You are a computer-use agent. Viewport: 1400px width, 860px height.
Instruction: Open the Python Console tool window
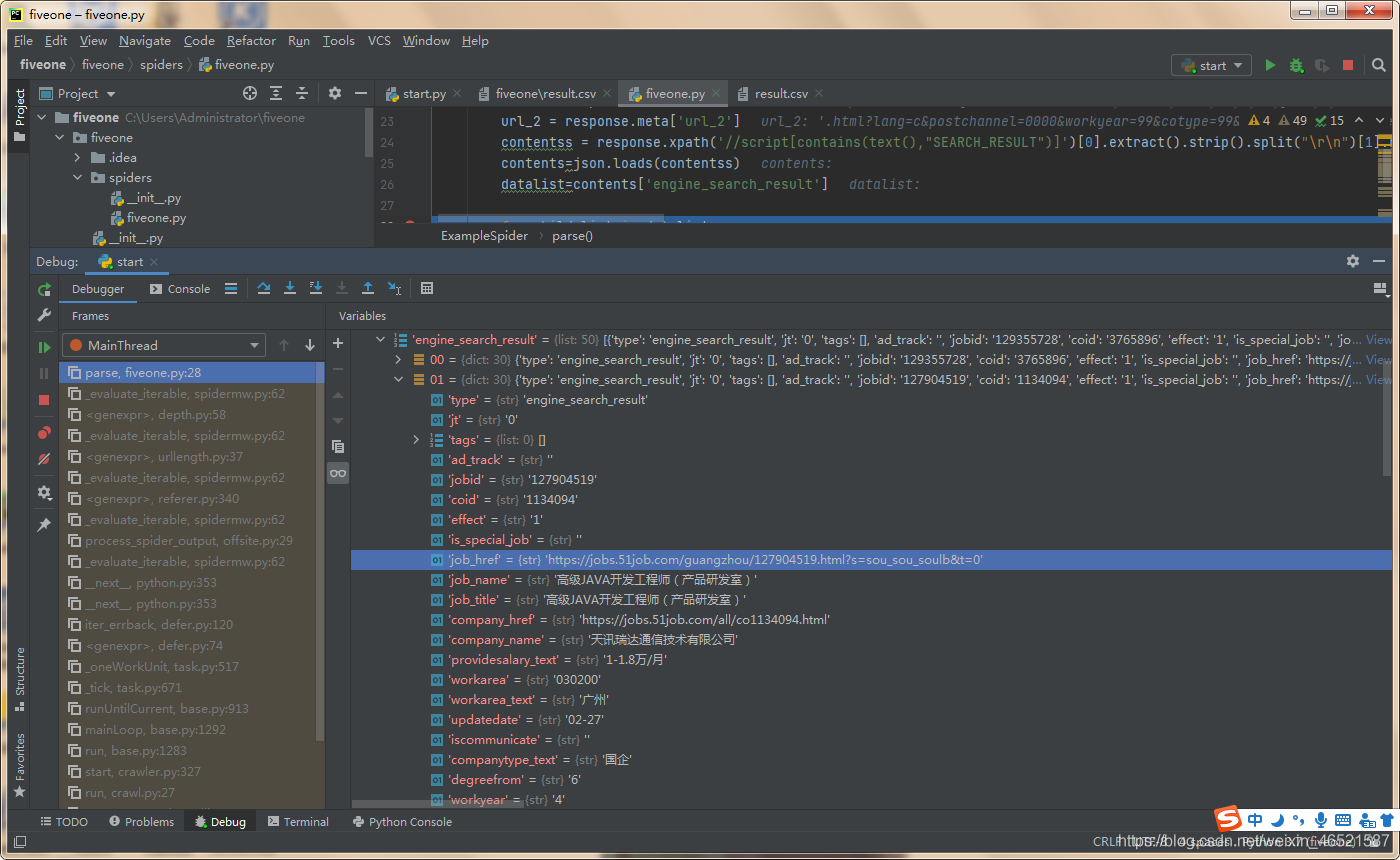[402, 822]
